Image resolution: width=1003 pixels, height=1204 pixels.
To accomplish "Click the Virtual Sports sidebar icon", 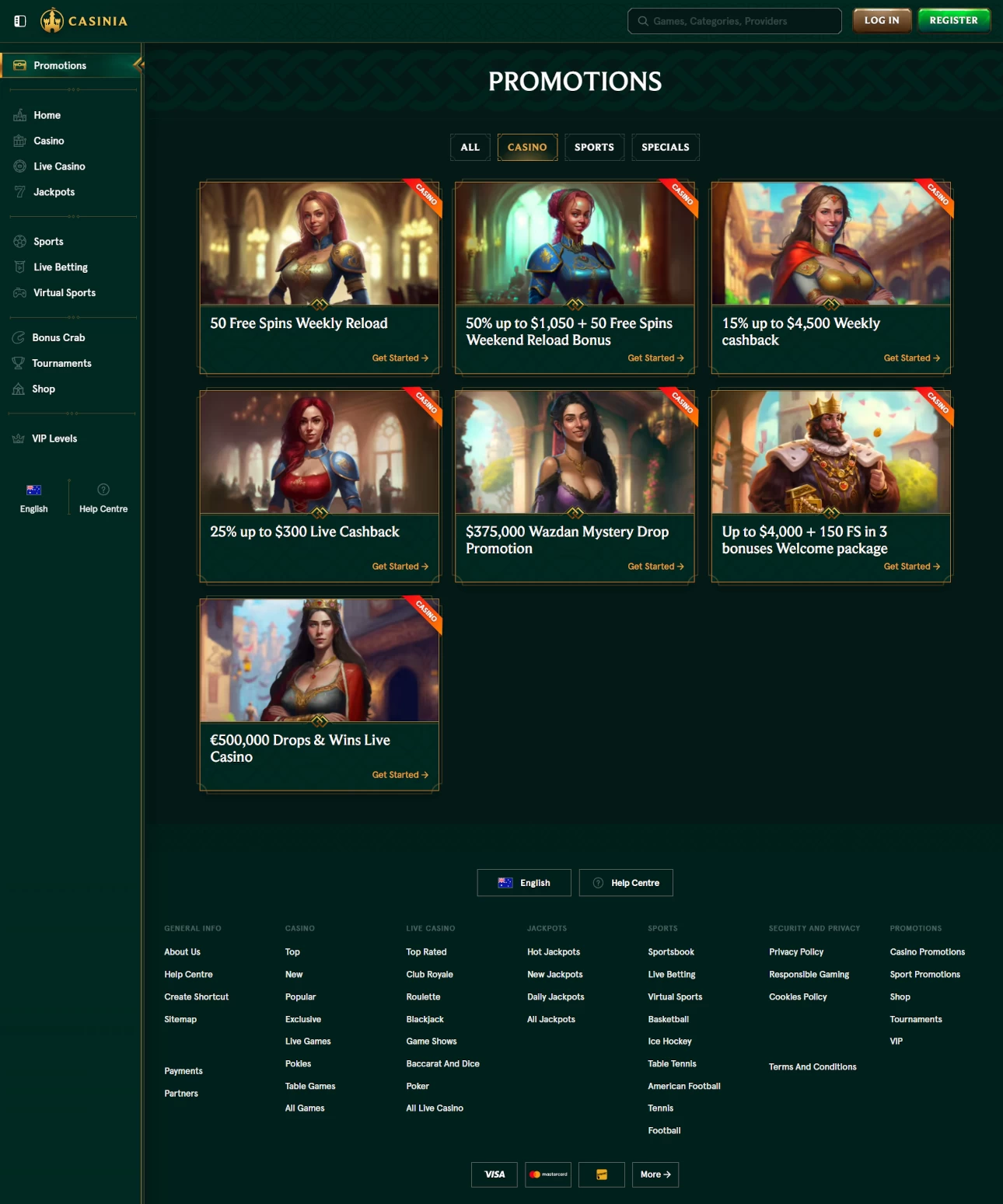I will point(20,293).
